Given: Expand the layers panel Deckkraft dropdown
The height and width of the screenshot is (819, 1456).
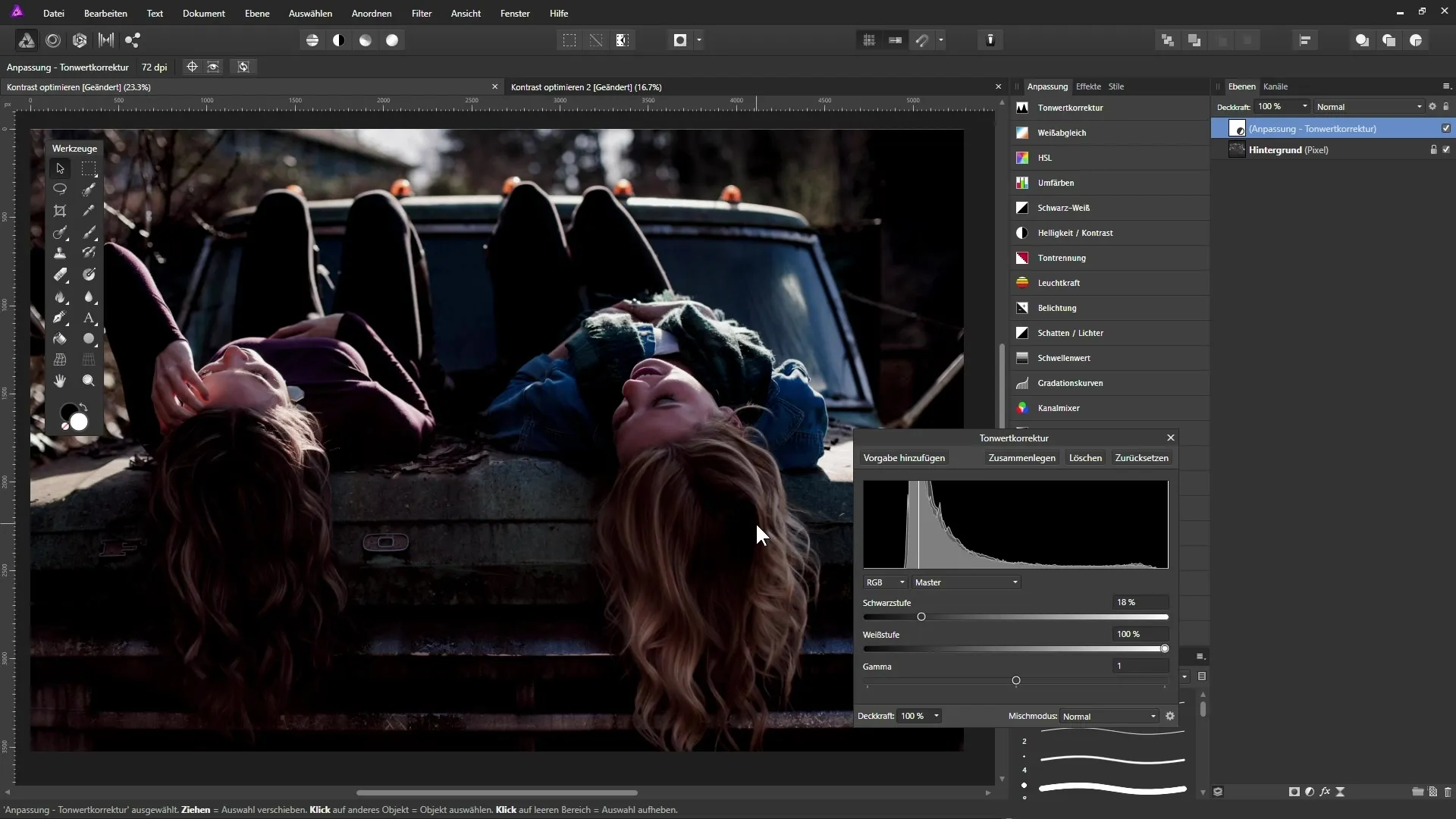Looking at the screenshot, I should pyautogui.click(x=1305, y=106).
